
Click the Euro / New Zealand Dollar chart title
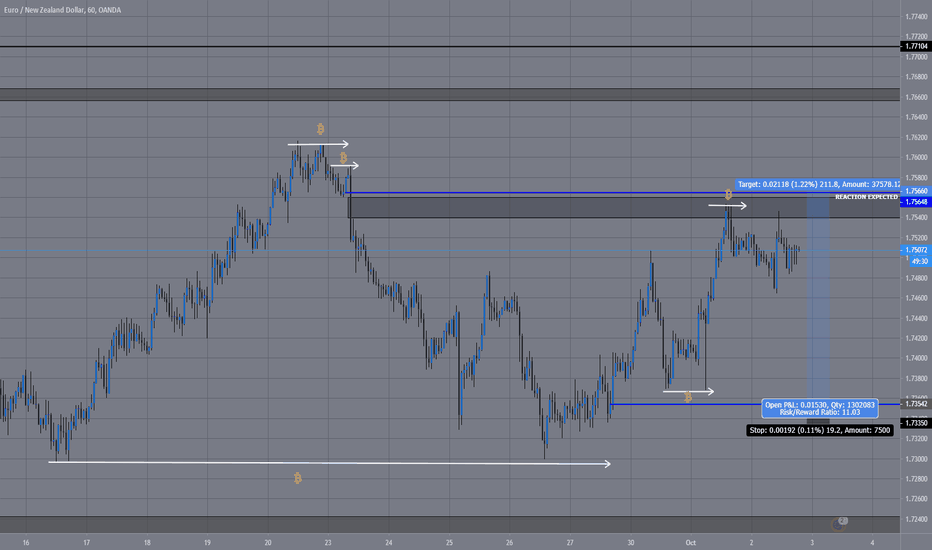62,10
